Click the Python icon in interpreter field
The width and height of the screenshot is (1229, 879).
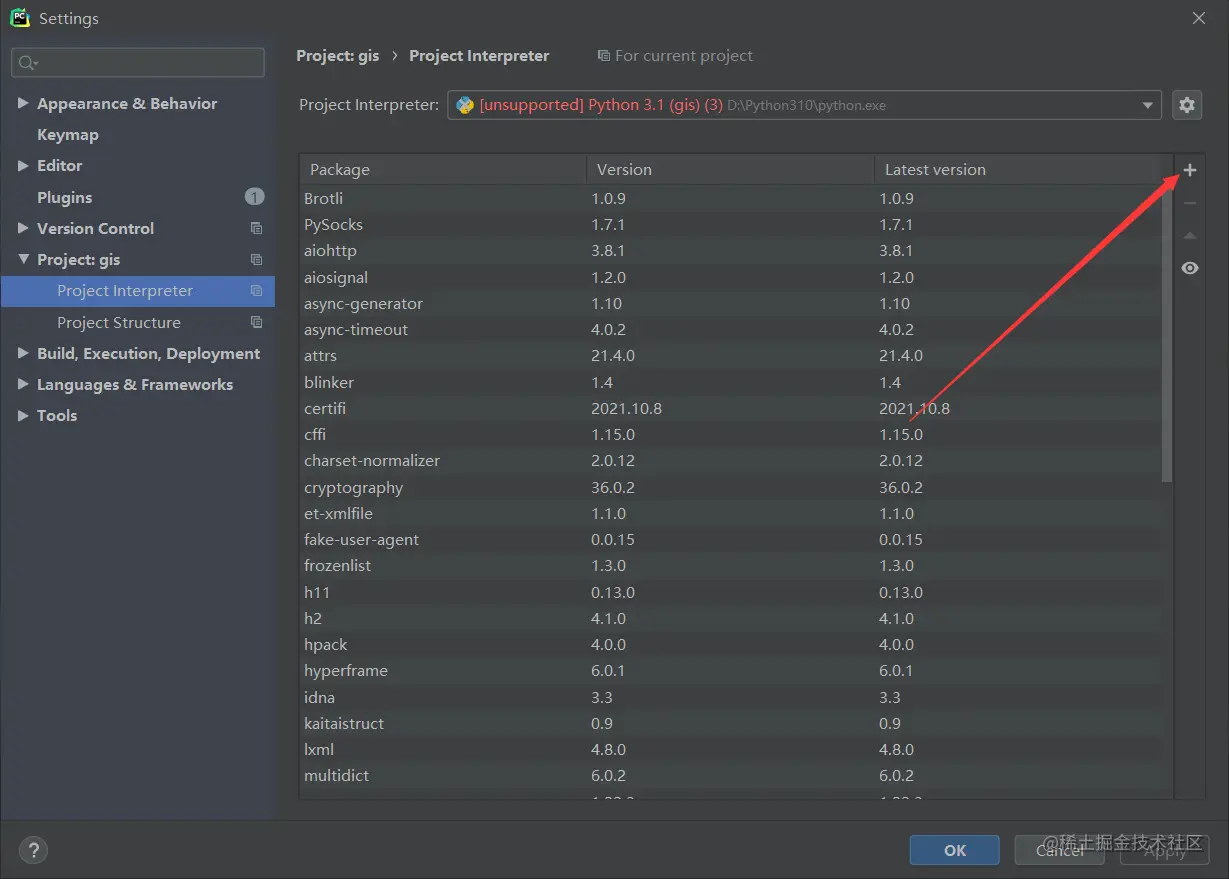click(x=465, y=104)
